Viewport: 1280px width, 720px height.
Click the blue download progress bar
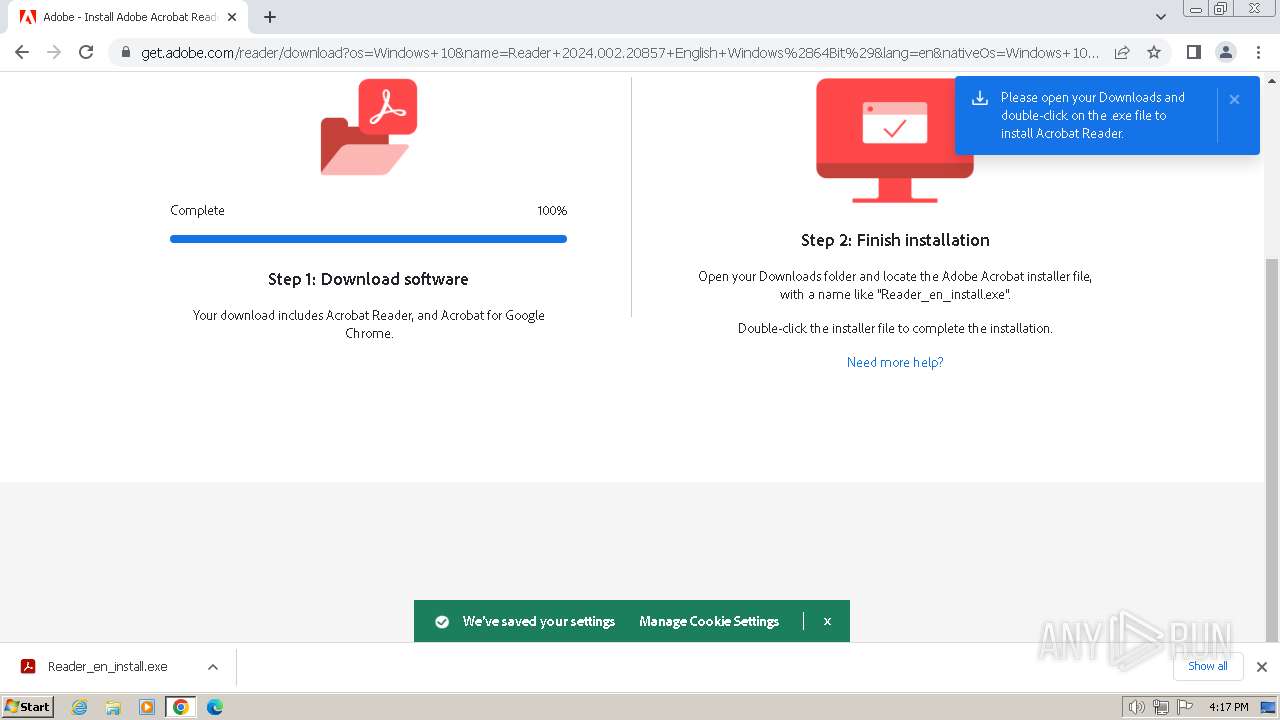368,239
